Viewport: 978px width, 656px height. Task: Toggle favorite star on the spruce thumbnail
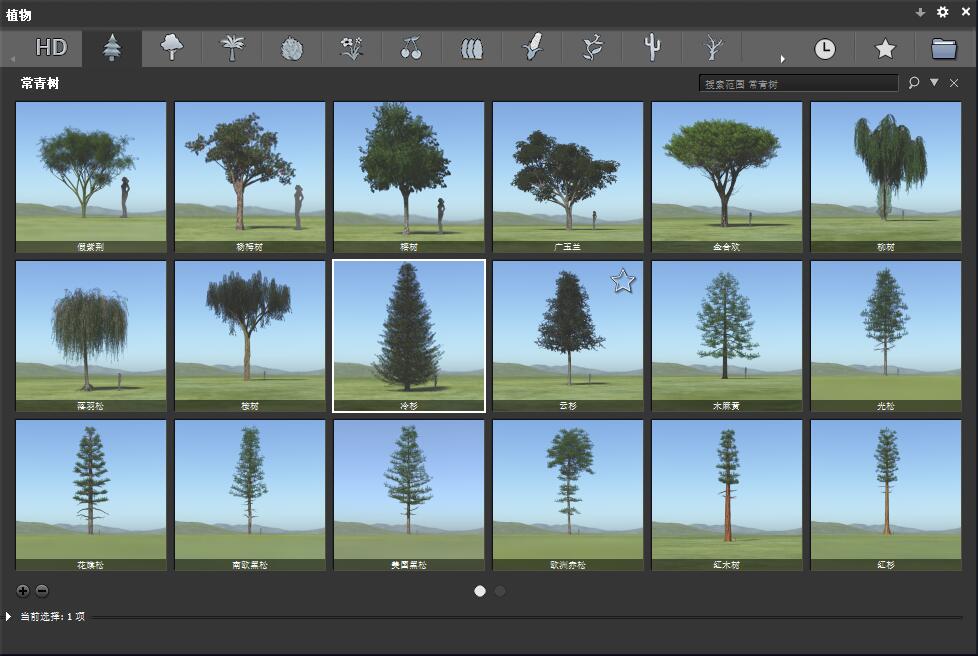coord(623,282)
